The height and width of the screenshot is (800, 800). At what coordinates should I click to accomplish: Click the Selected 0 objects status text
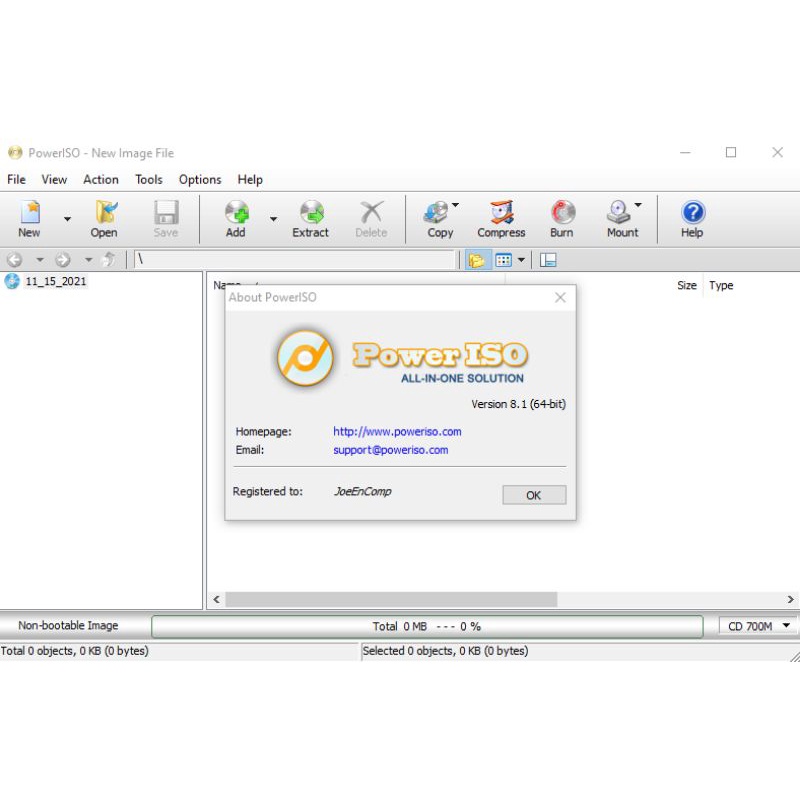point(445,651)
